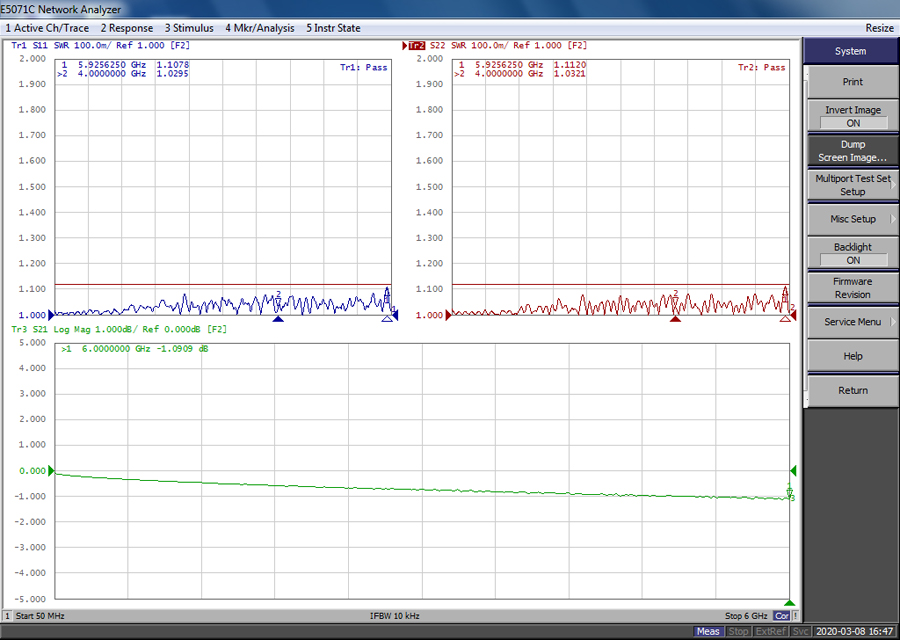The width and height of the screenshot is (900, 640).
Task: Click the Start 50 MHz readout
Action: tap(40, 616)
